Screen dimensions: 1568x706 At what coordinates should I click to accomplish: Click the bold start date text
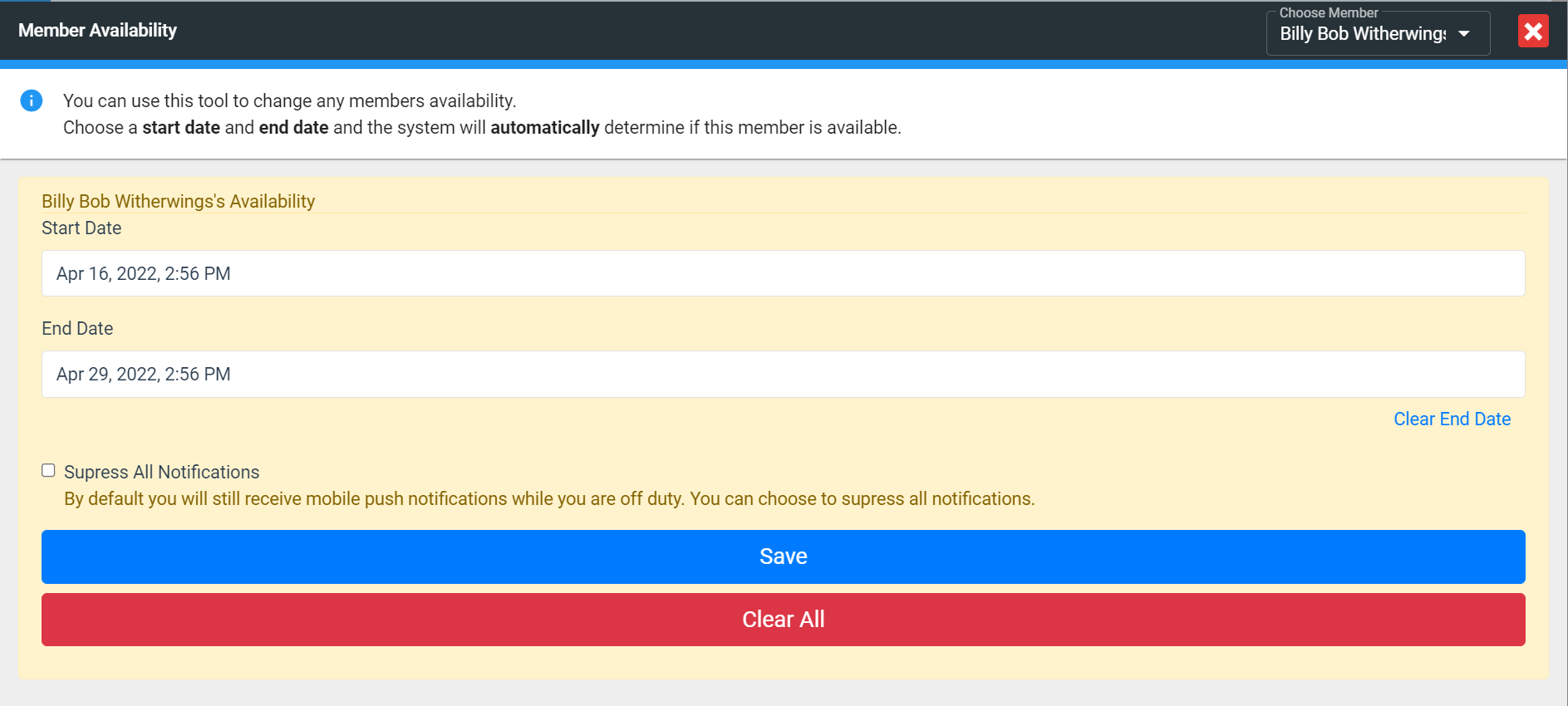tap(181, 128)
